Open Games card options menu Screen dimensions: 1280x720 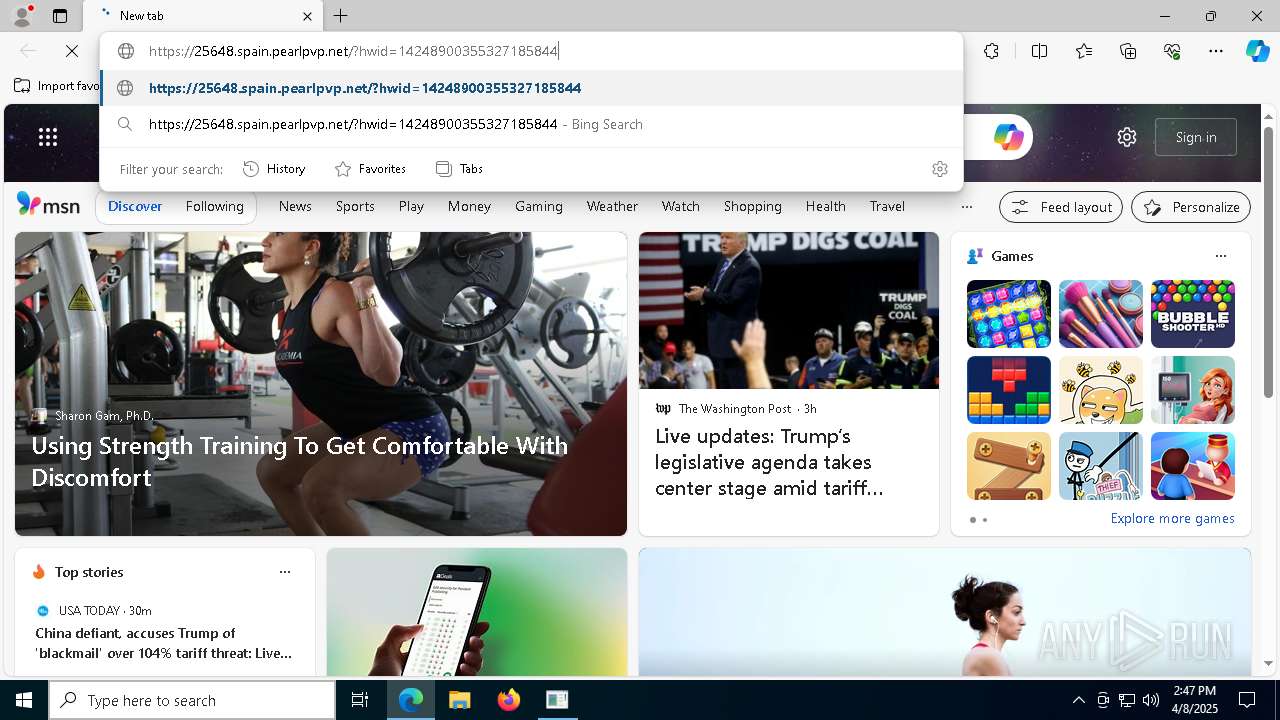(1220, 256)
